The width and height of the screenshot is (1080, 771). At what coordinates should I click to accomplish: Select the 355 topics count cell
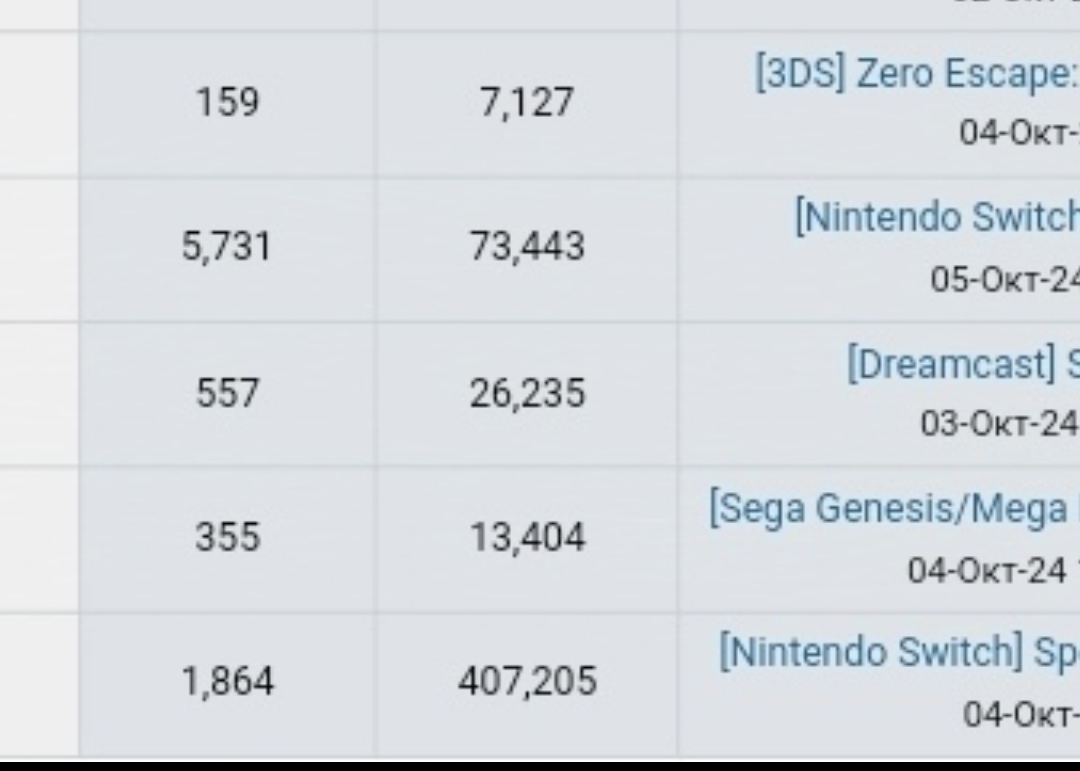(227, 537)
